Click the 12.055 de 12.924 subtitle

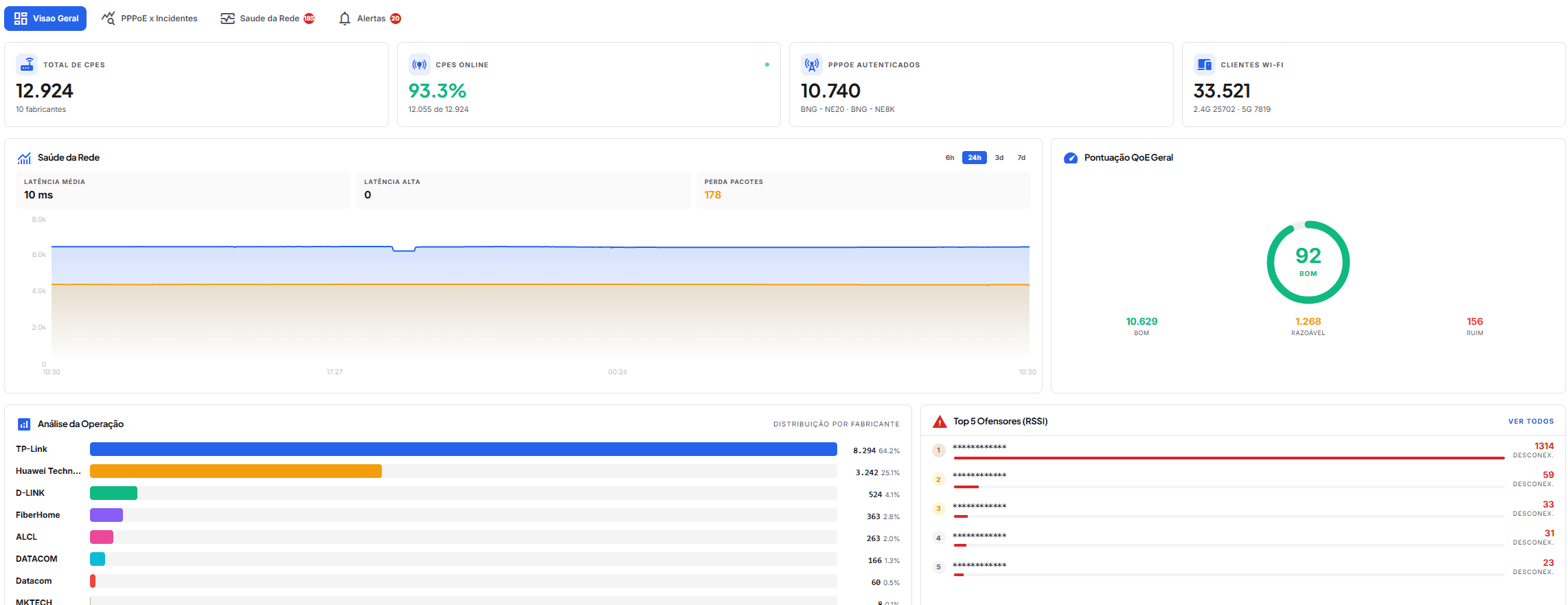[439, 109]
